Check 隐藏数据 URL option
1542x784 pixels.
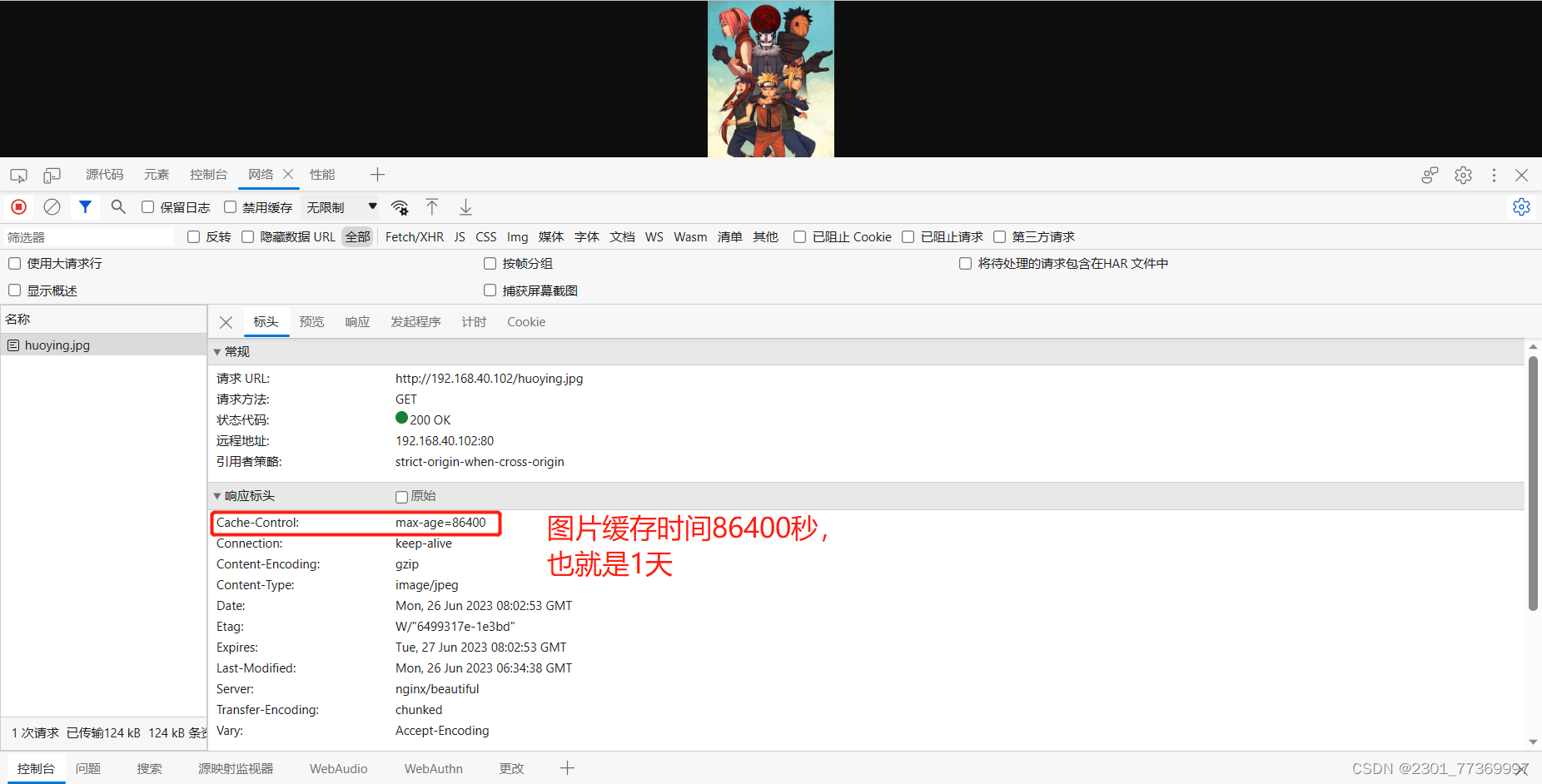tap(247, 237)
